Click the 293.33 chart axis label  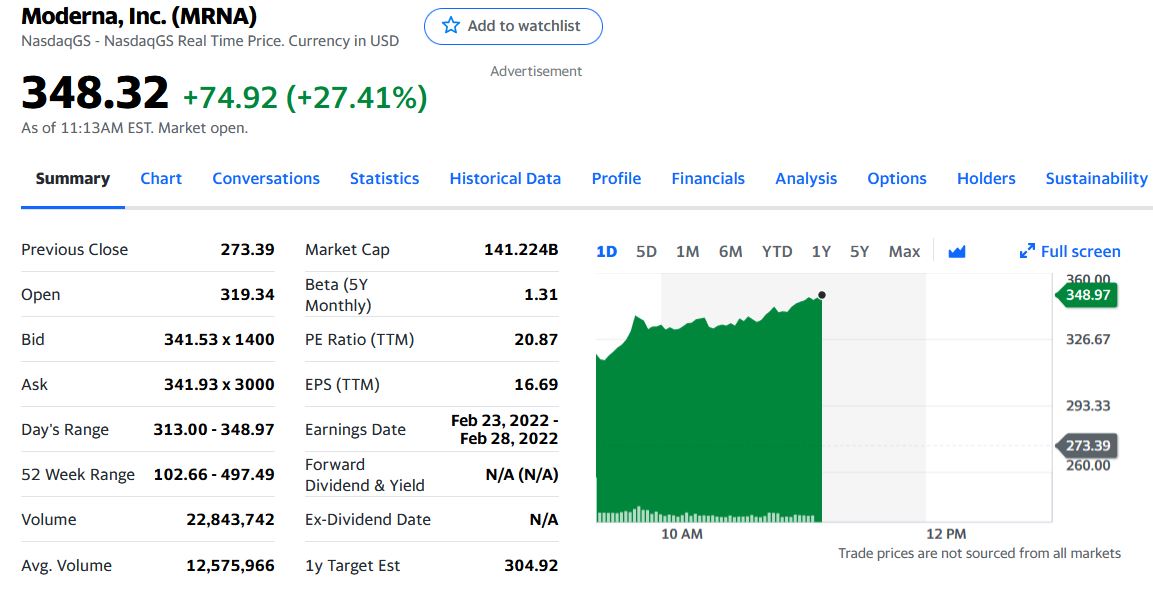point(1088,405)
